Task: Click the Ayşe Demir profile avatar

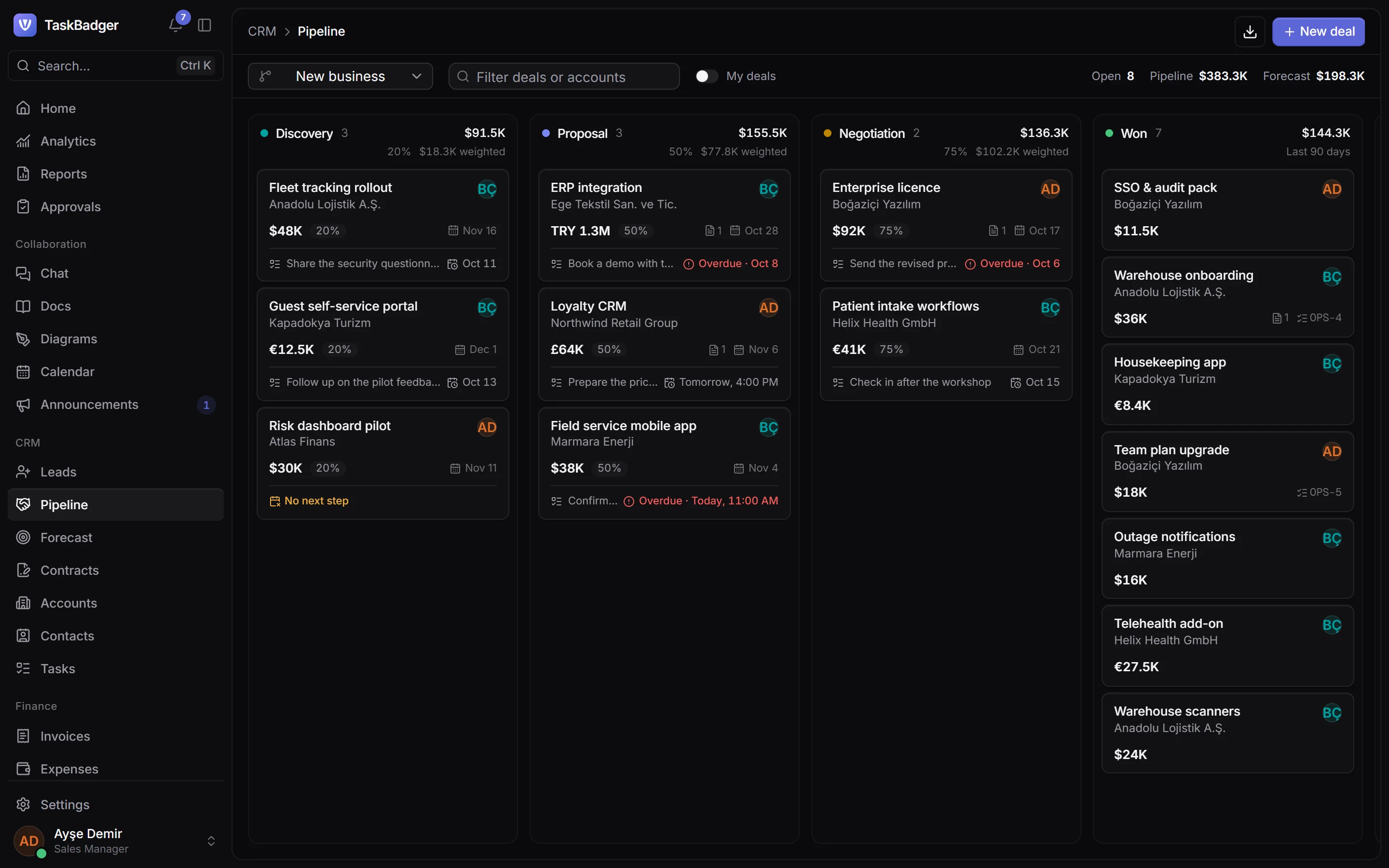Action: [x=29, y=841]
